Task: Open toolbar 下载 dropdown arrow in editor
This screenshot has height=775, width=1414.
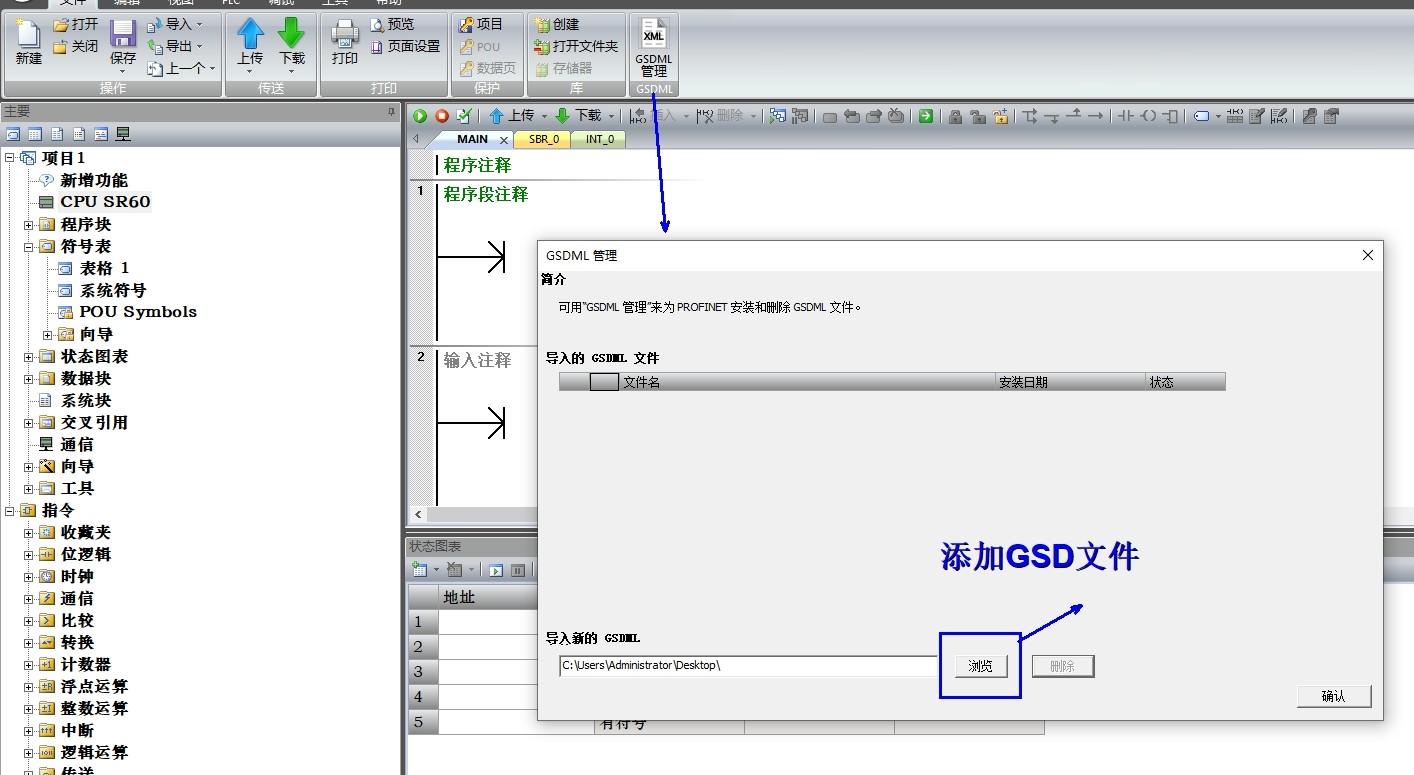Action: [x=611, y=117]
